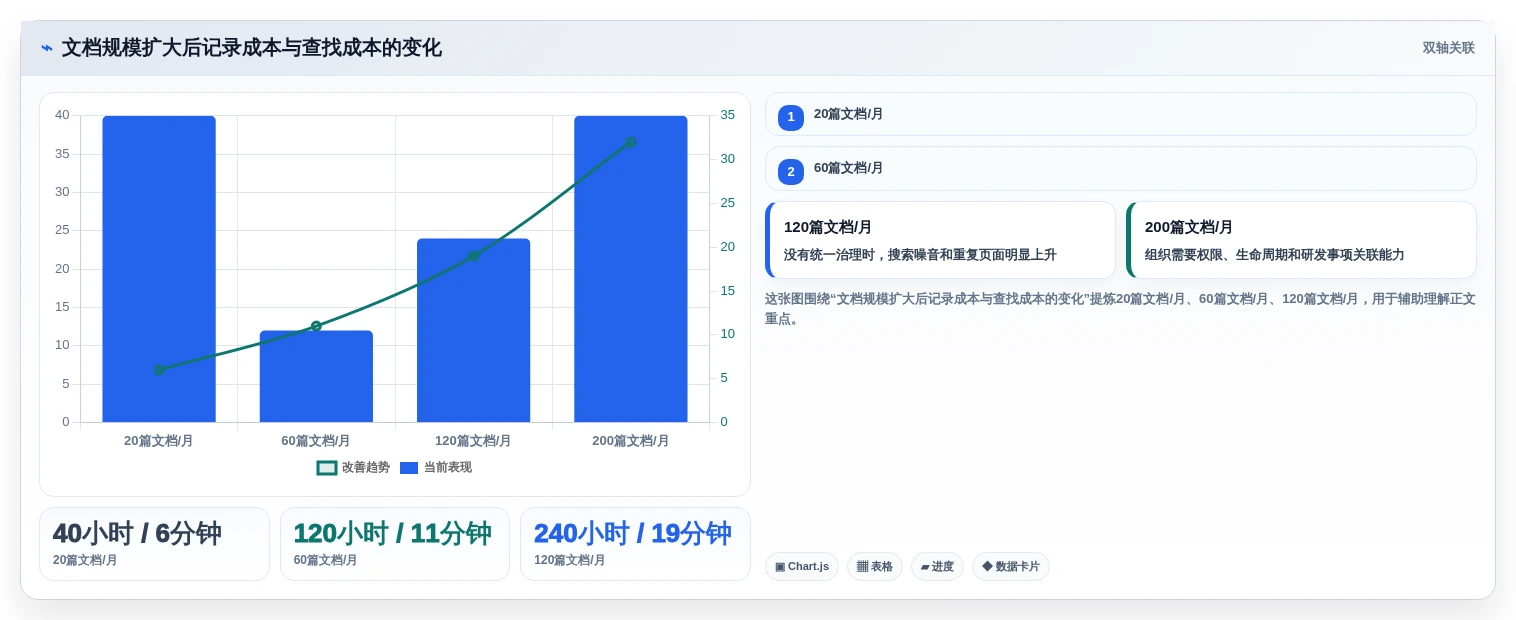Click the 240小时 / 19分钟 stat card

[x=635, y=544]
